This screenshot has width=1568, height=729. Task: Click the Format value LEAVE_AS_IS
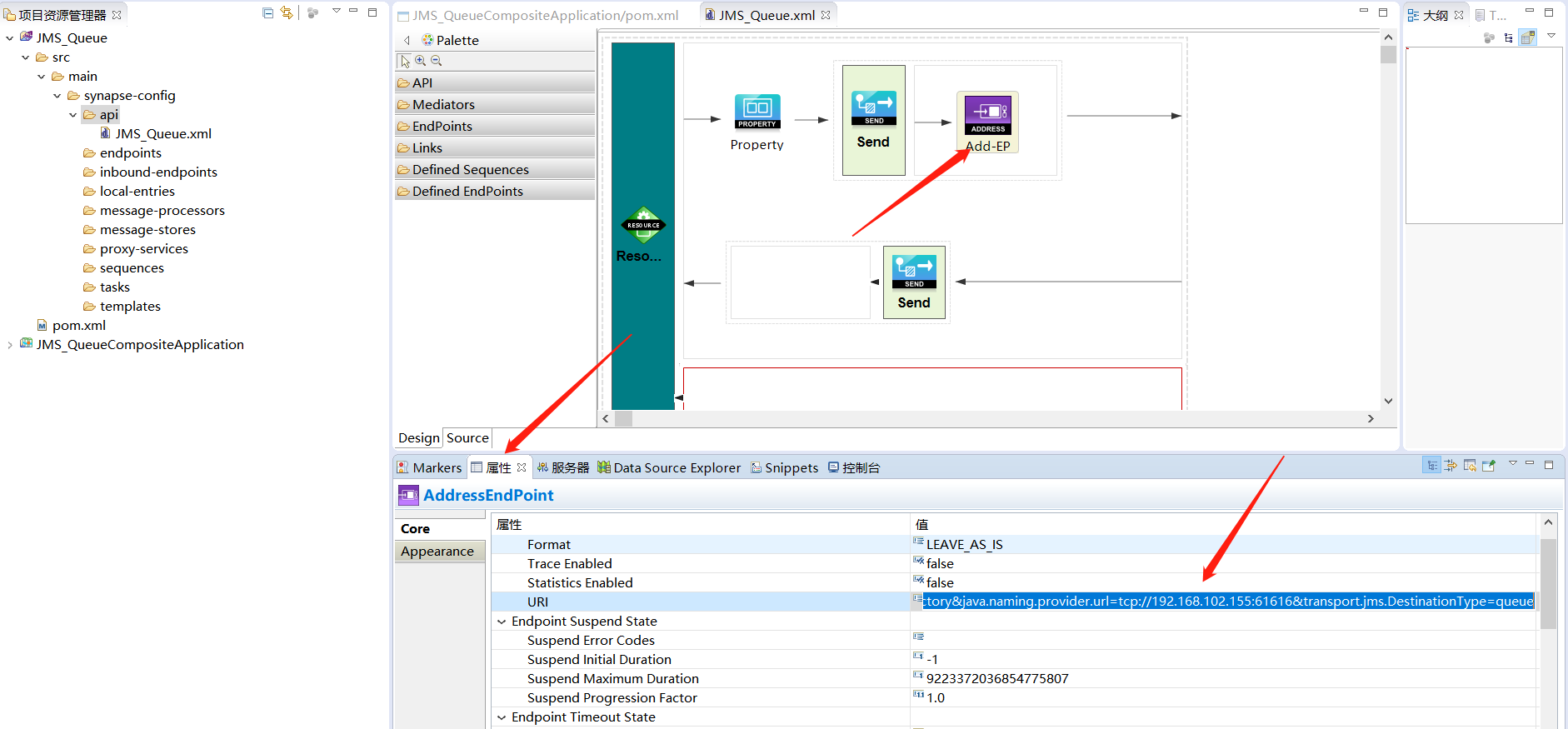(x=964, y=544)
